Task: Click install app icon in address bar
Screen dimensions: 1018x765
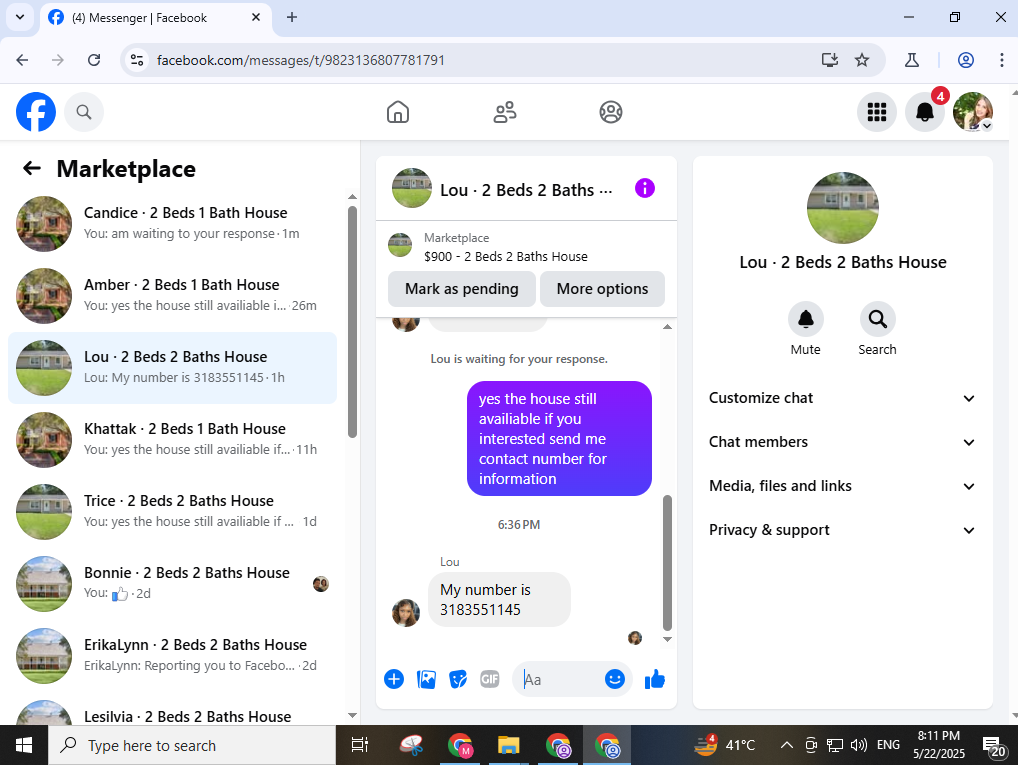Action: 830,60
